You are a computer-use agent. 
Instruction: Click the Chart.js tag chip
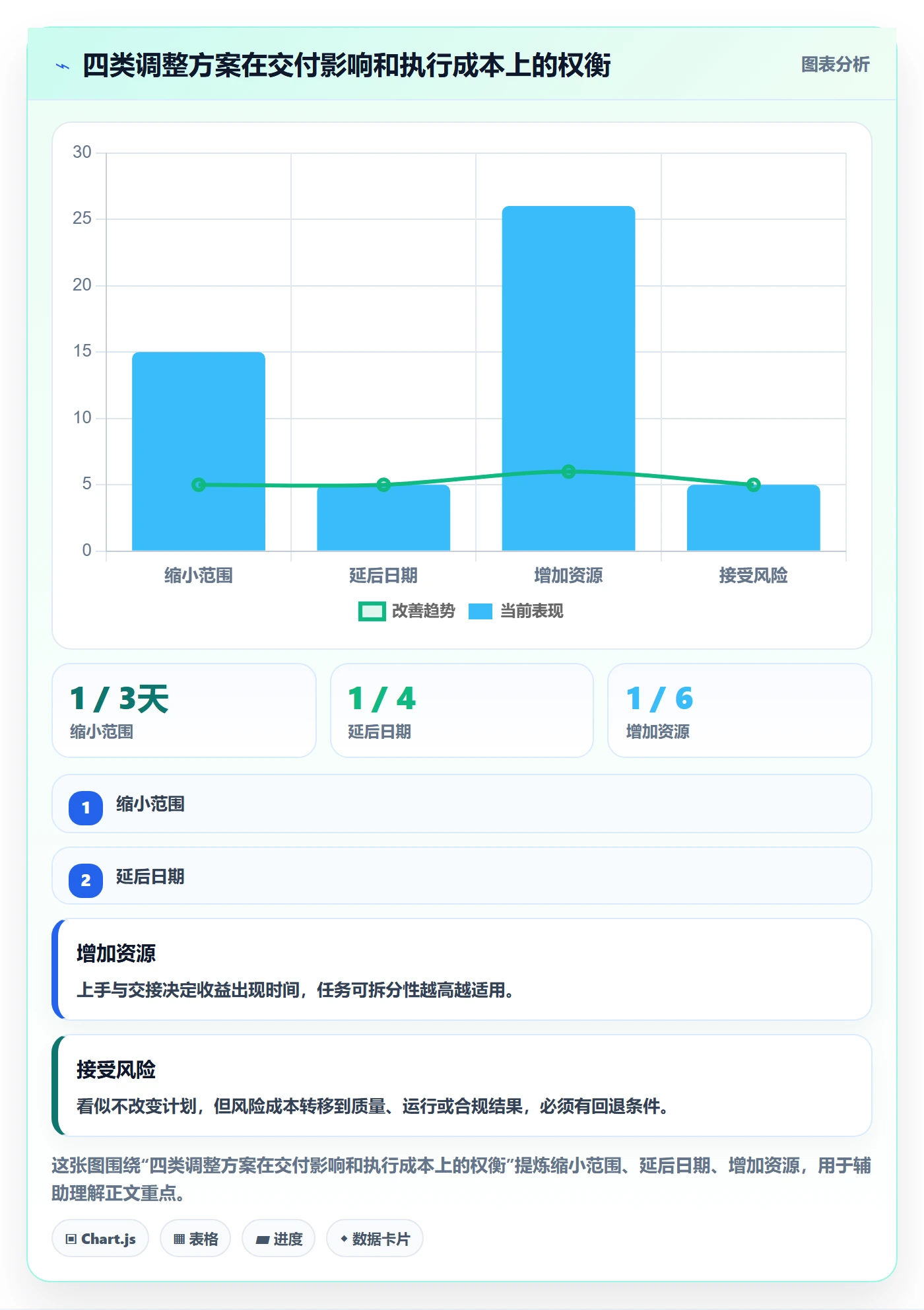[100, 1239]
